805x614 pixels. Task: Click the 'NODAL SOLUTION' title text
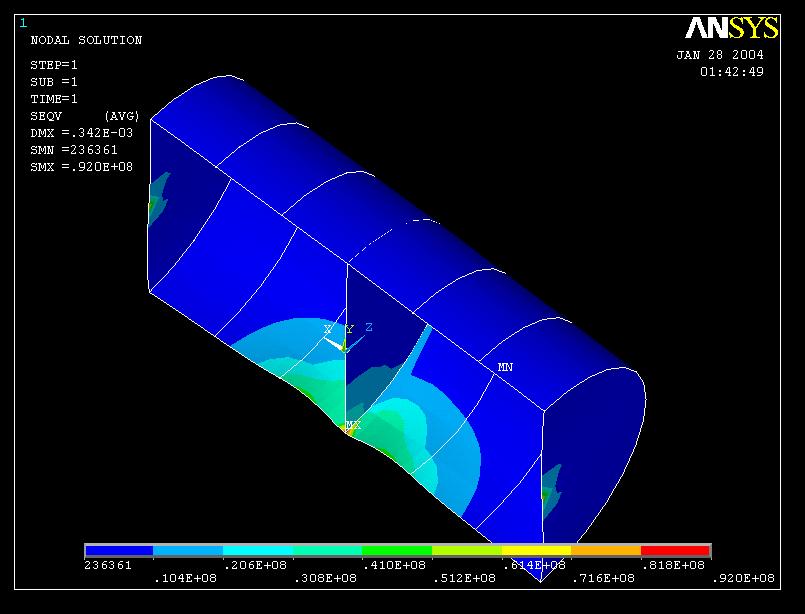point(86,40)
